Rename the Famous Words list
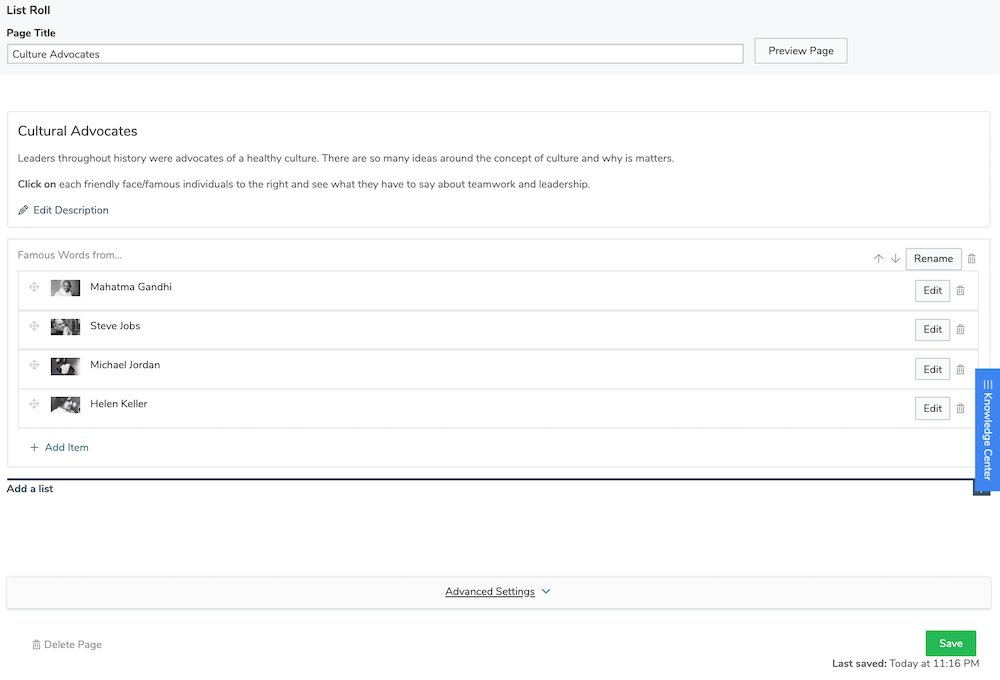The width and height of the screenshot is (1000, 680). (933, 258)
